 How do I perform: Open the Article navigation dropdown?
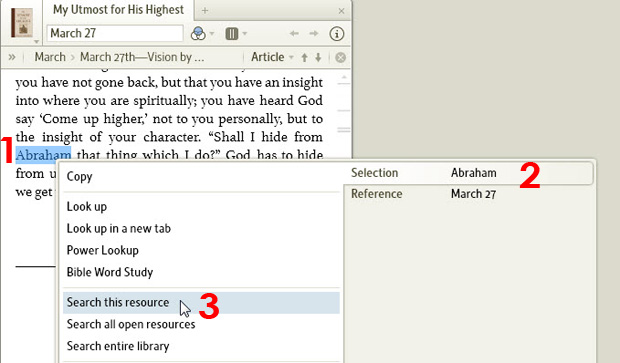click(x=272, y=57)
